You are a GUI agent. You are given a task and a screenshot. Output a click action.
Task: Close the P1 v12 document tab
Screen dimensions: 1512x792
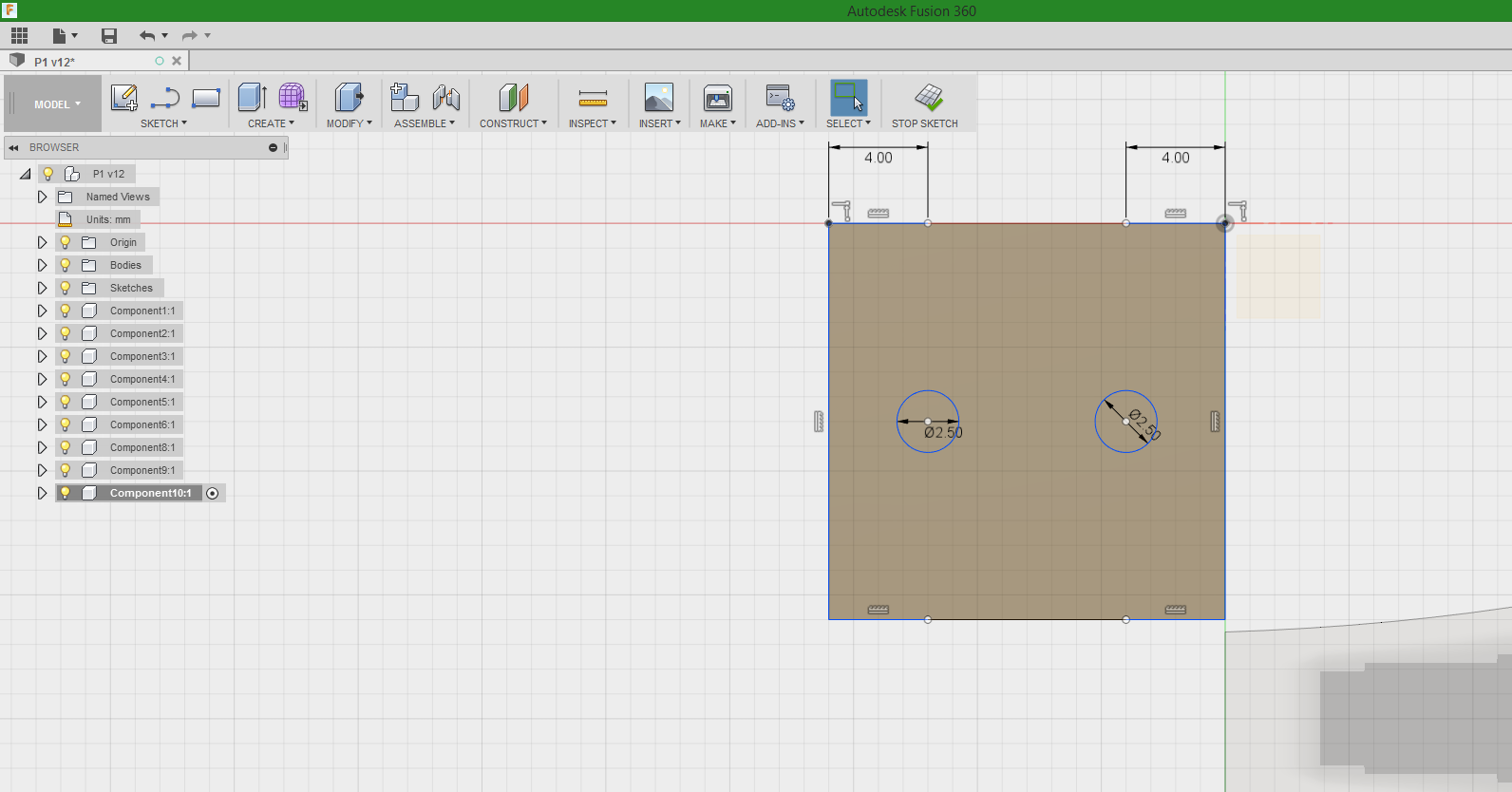coord(177,61)
